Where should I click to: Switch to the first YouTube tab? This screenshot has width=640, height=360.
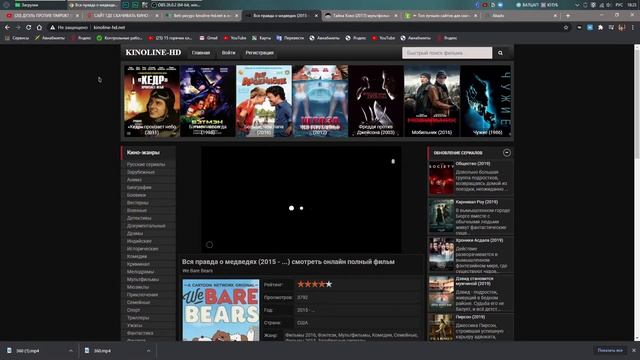pyautogui.click(x=42, y=16)
